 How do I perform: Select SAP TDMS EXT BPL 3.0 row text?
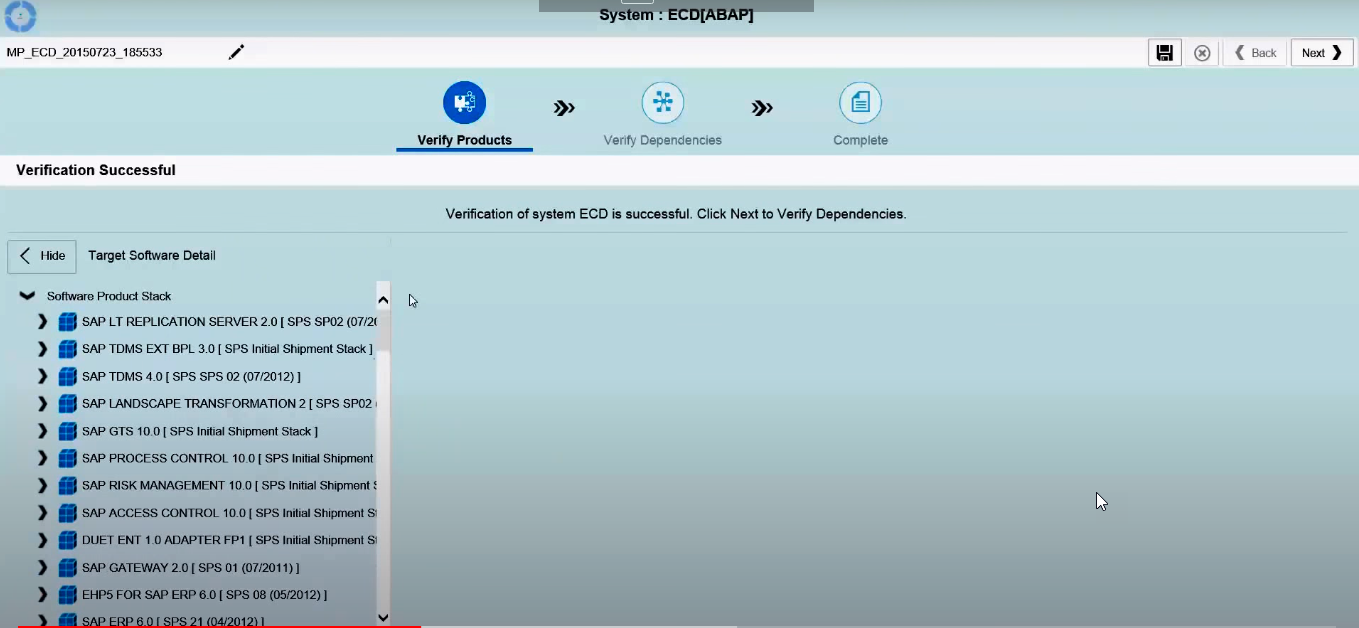227,349
